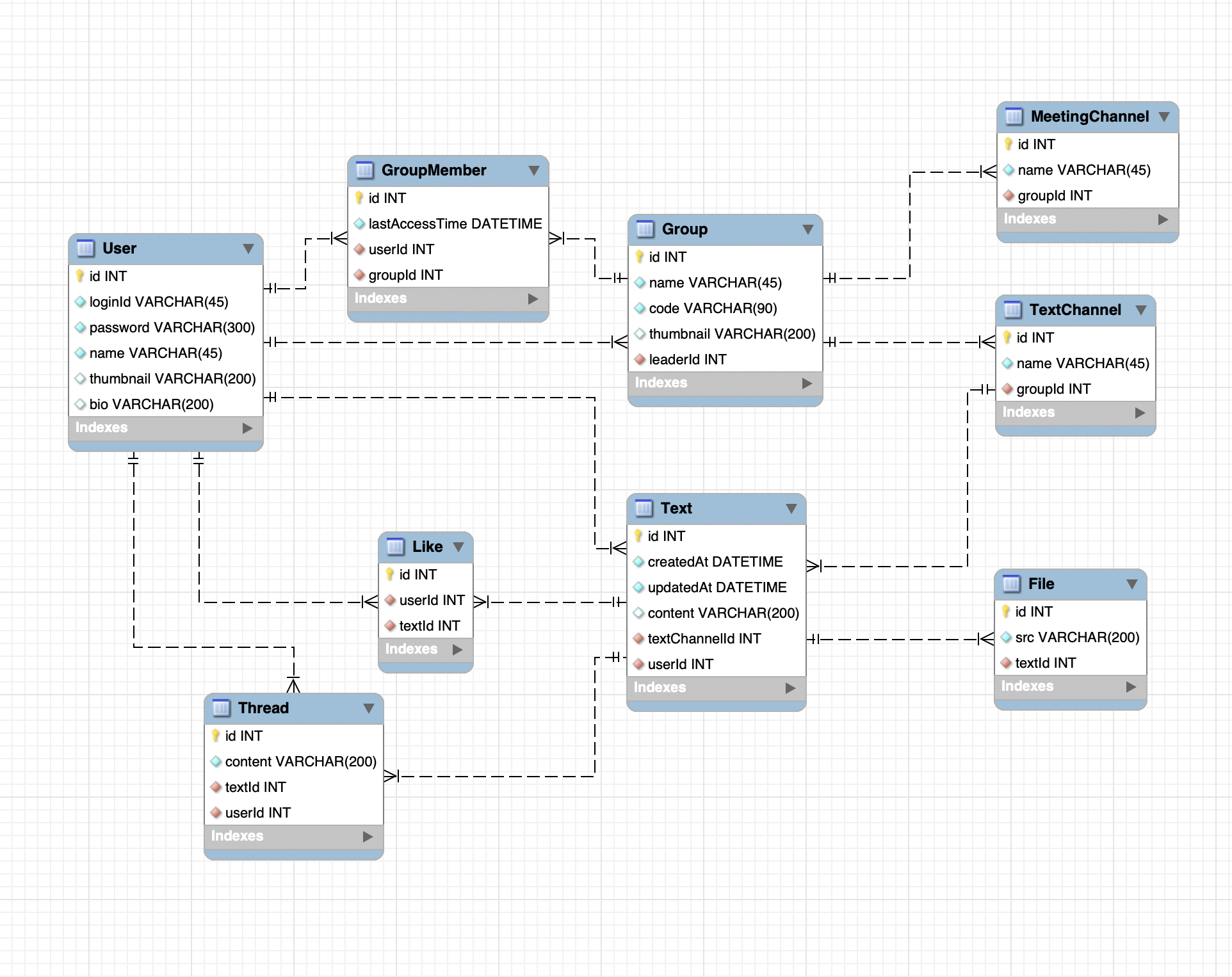Click the Like table icon
The image size is (1232, 977).
pos(395,547)
